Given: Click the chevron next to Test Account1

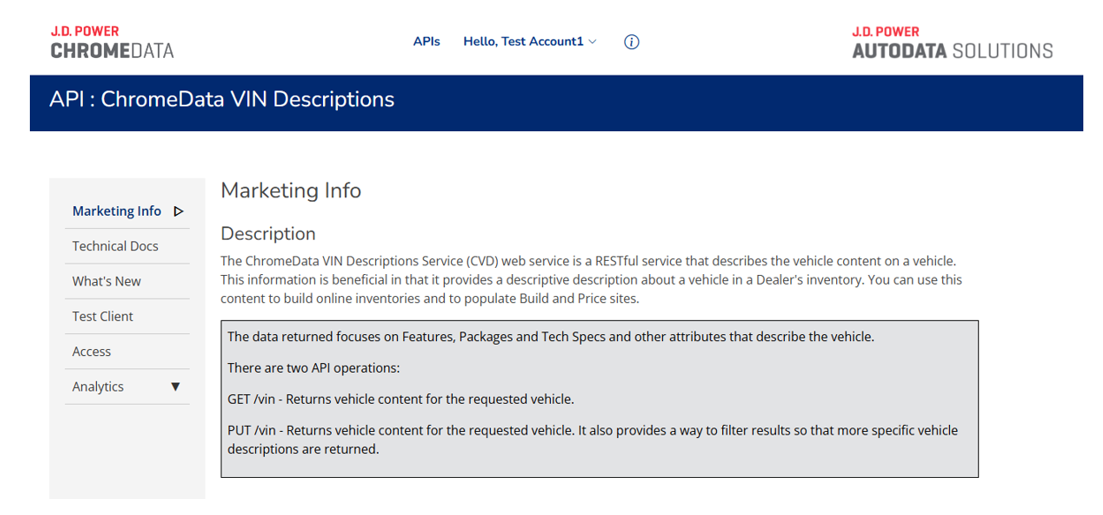Looking at the screenshot, I should (593, 42).
